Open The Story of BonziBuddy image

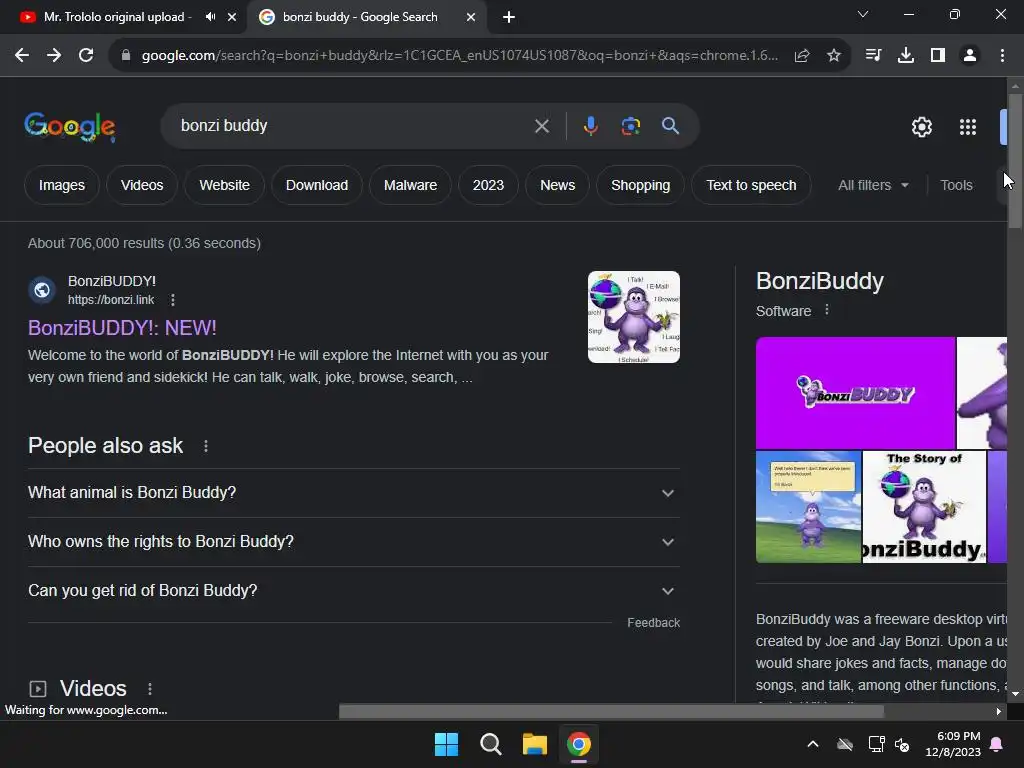[924, 507]
